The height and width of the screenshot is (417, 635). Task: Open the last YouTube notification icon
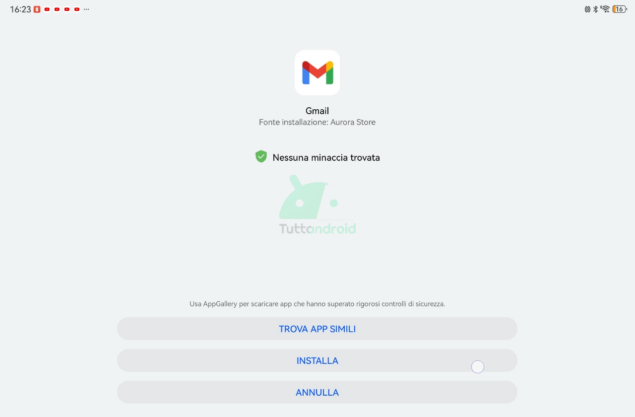click(x=77, y=9)
